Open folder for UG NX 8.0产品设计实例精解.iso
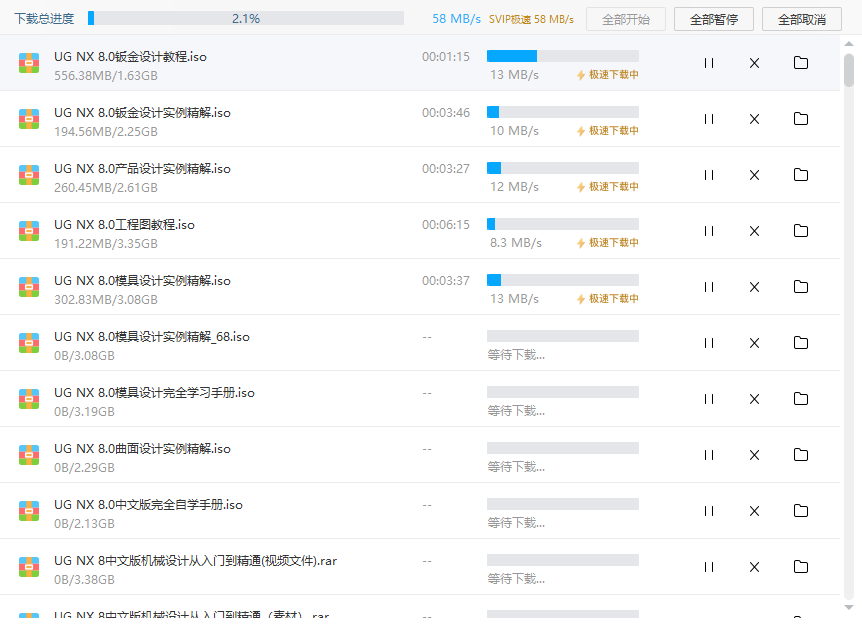862x626 pixels. [x=801, y=175]
